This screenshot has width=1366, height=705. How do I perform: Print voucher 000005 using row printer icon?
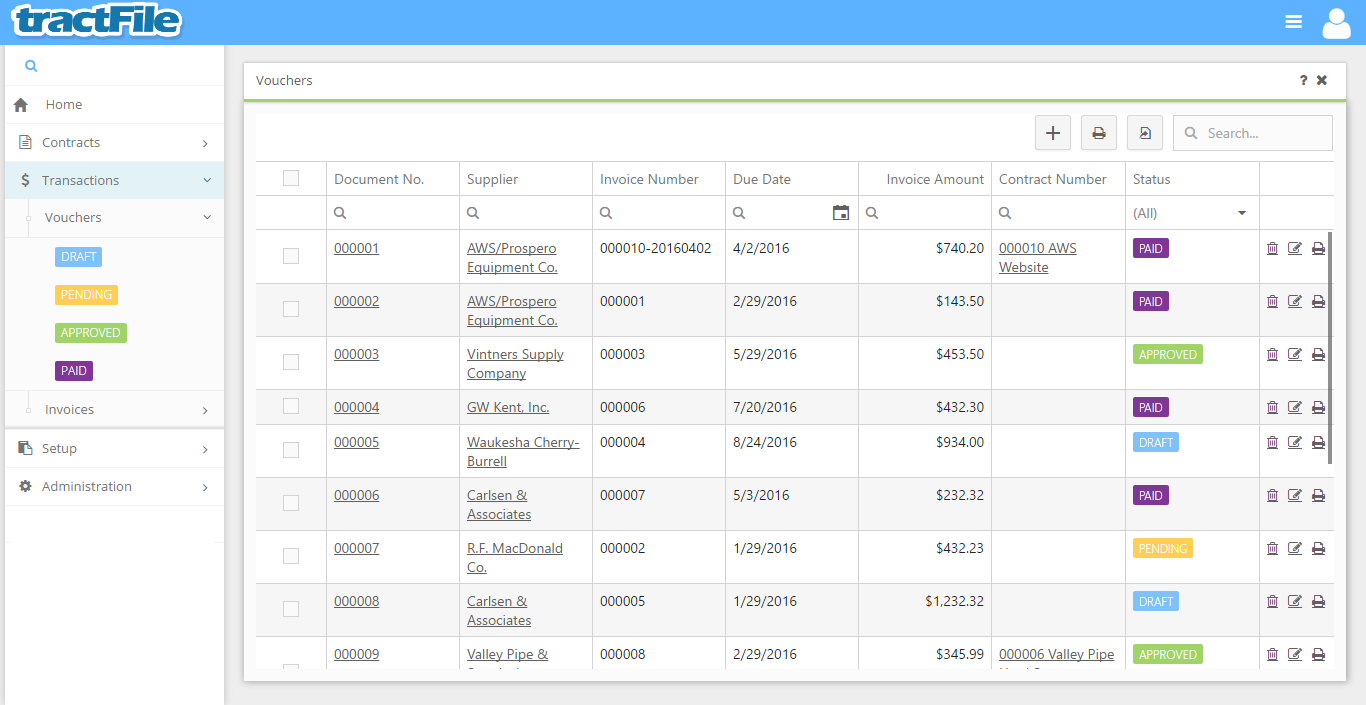[1318, 443]
